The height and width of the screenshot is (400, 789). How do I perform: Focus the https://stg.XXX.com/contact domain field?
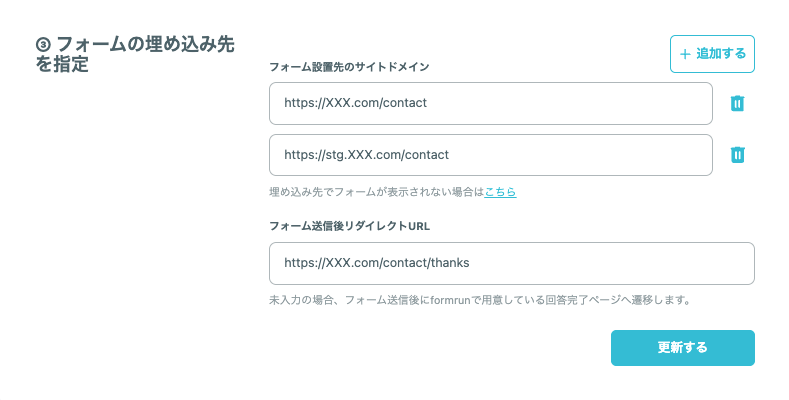491,154
